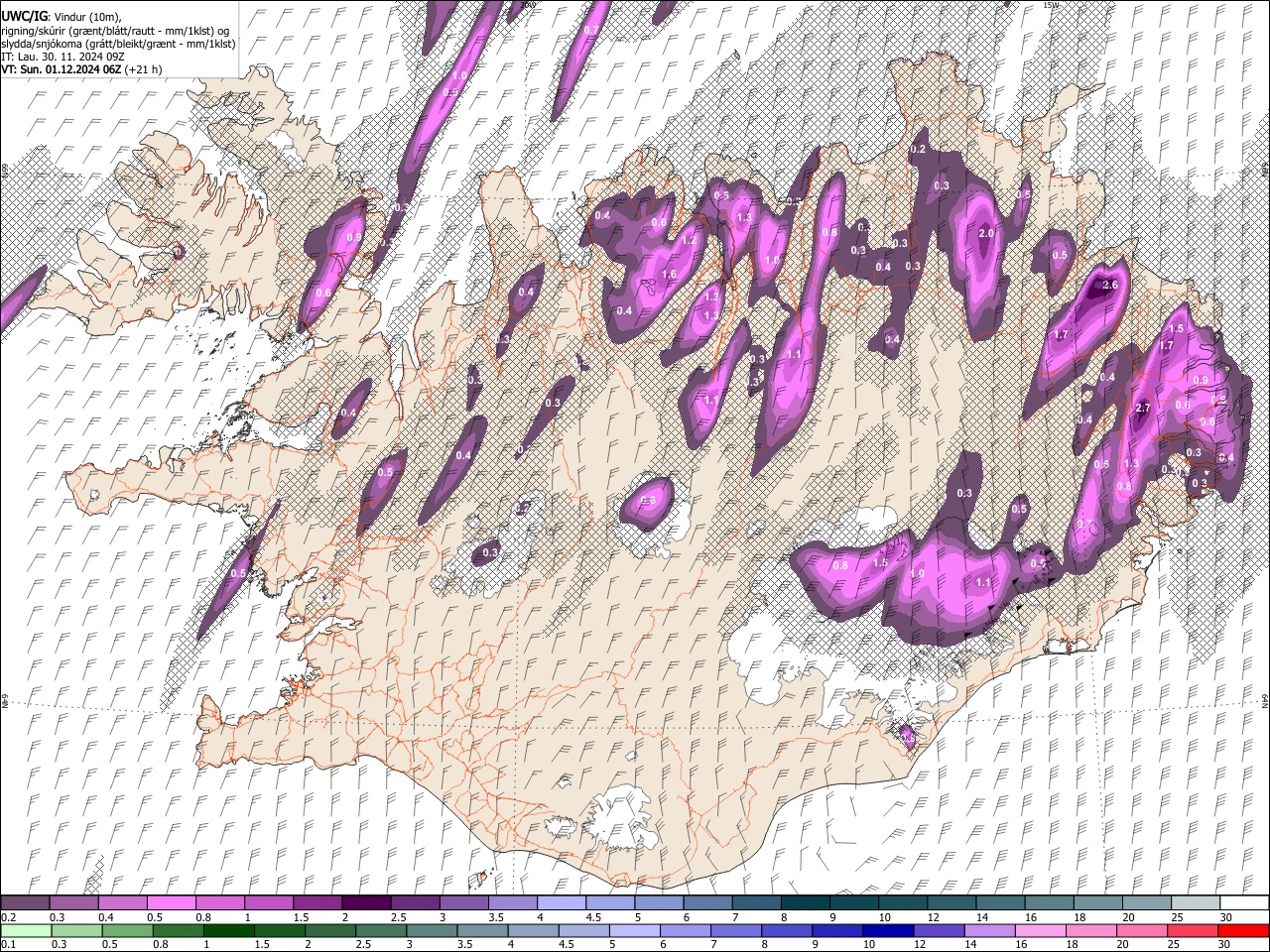1270x952 pixels.
Task: Click the 1.2 precipitation value on the map
Action: [x=689, y=240]
